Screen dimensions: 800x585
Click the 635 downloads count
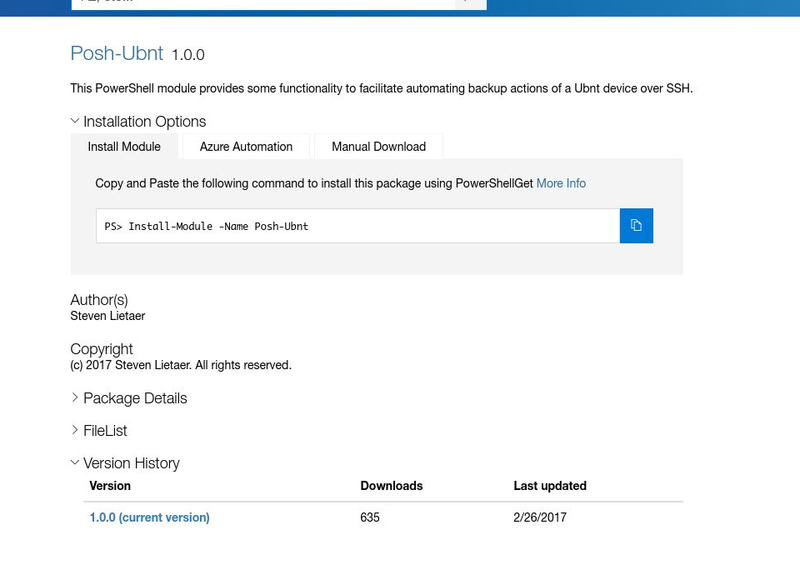click(370, 517)
